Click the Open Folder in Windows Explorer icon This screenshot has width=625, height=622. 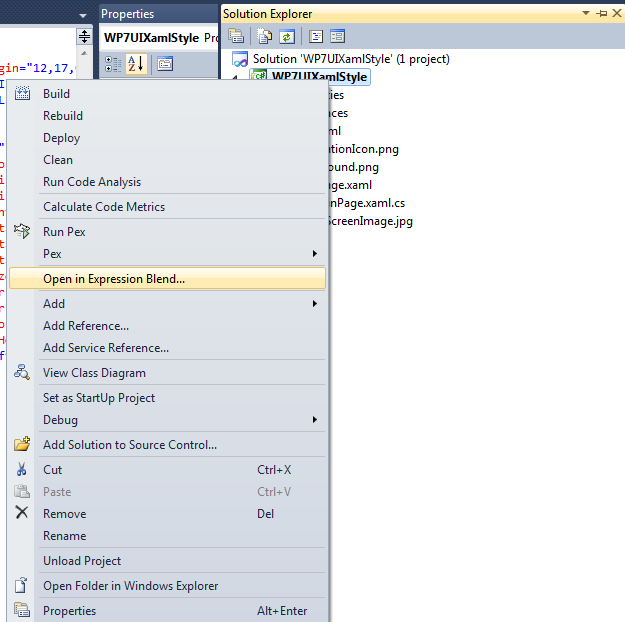pyautogui.click(x=21, y=585)
